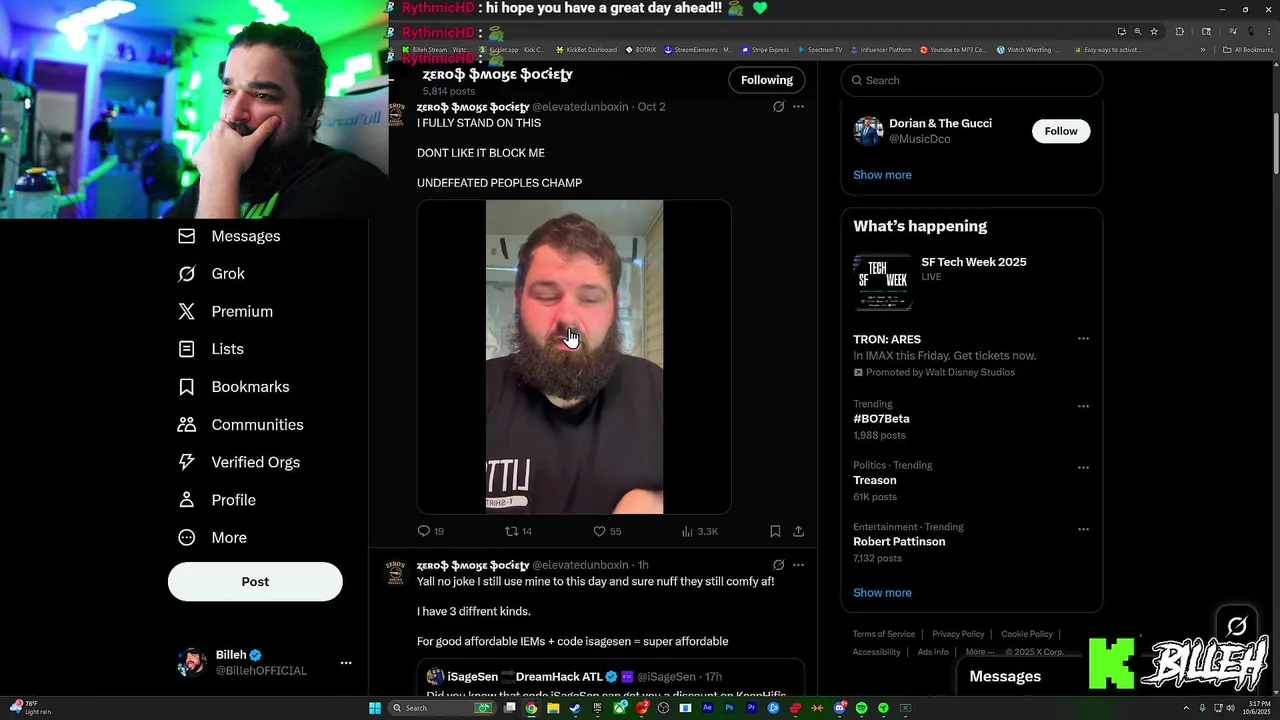The height and width of the screenshot is (720, 1280).
Task: Click the Grok icon on Oct 2 post
Action: pyautogui.click(x=778, y=106)
